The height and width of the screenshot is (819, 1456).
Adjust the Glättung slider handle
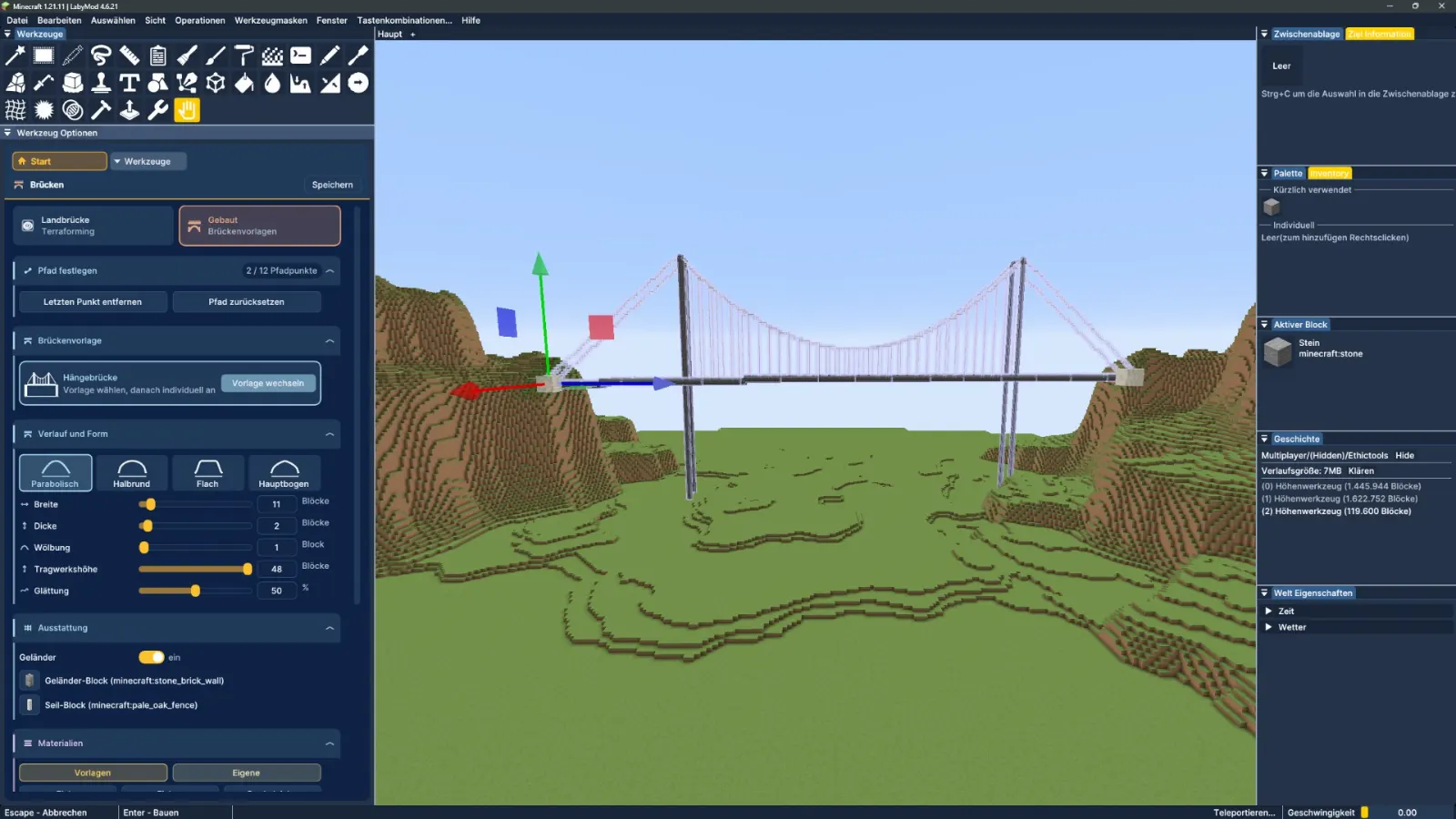(196, 591)
